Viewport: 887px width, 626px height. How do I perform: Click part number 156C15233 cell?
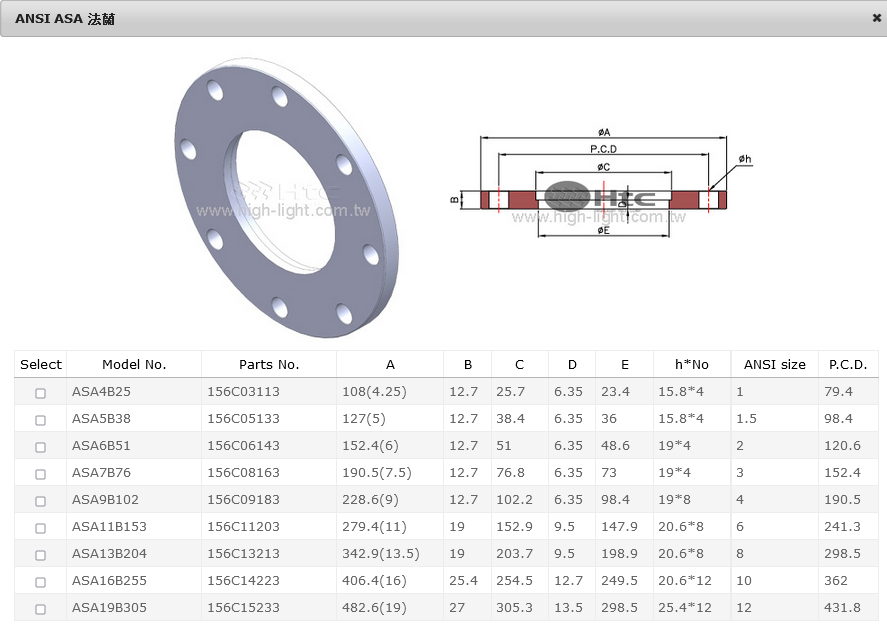243,608
